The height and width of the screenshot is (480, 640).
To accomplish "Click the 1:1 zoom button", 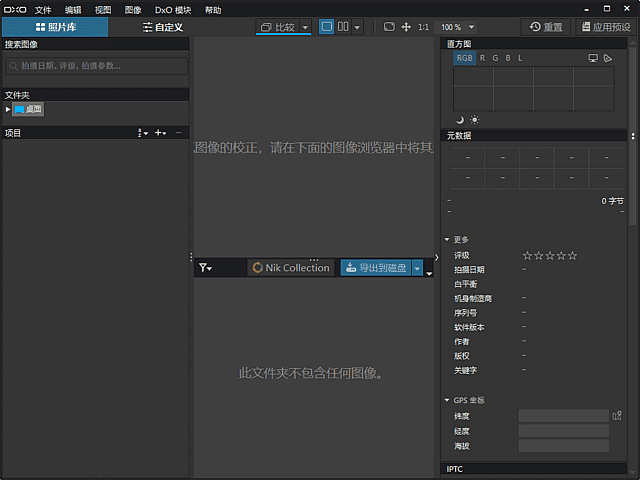I will (x=423, y=27).
